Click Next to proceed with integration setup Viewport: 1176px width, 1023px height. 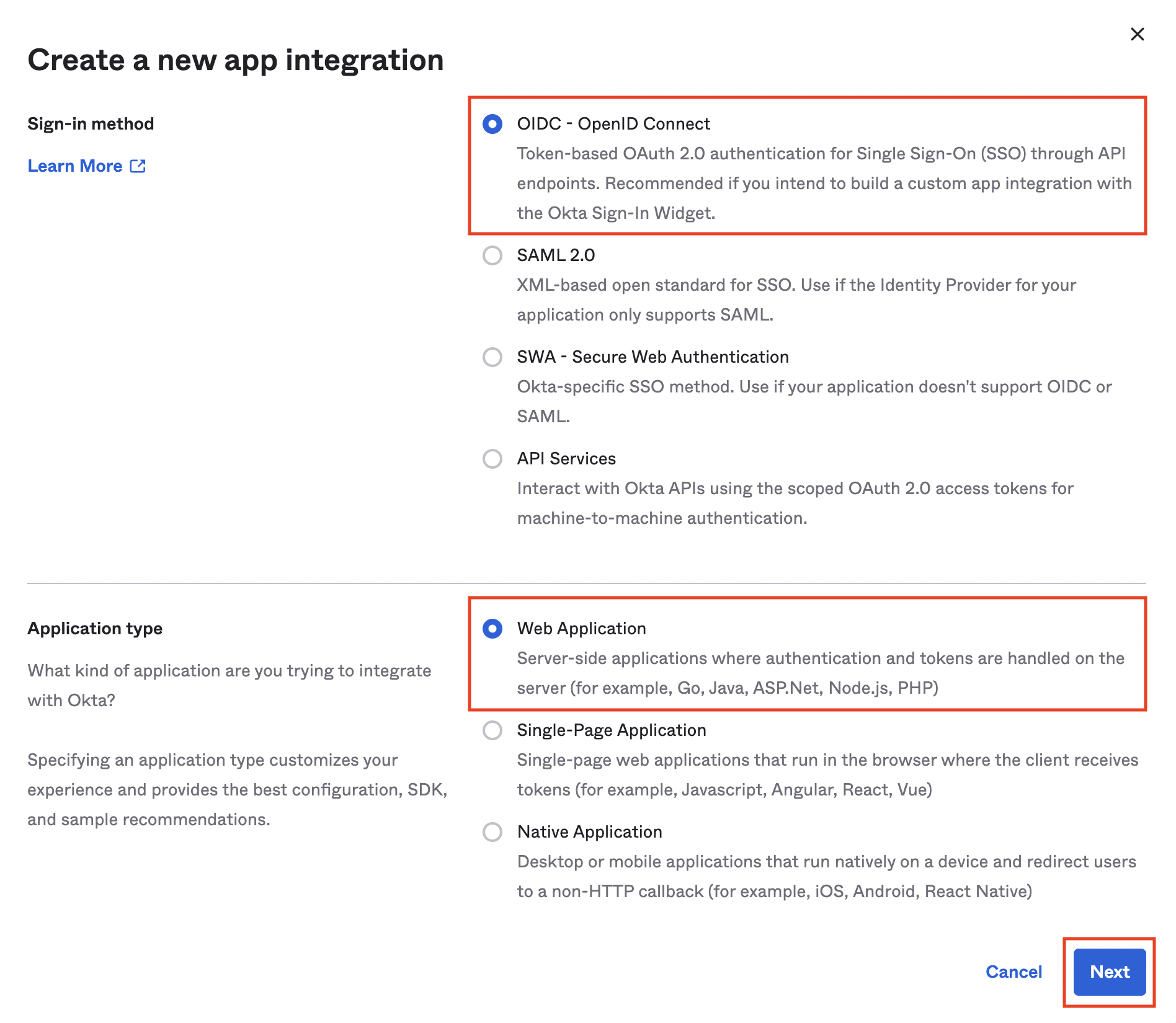pos(1110,972)
